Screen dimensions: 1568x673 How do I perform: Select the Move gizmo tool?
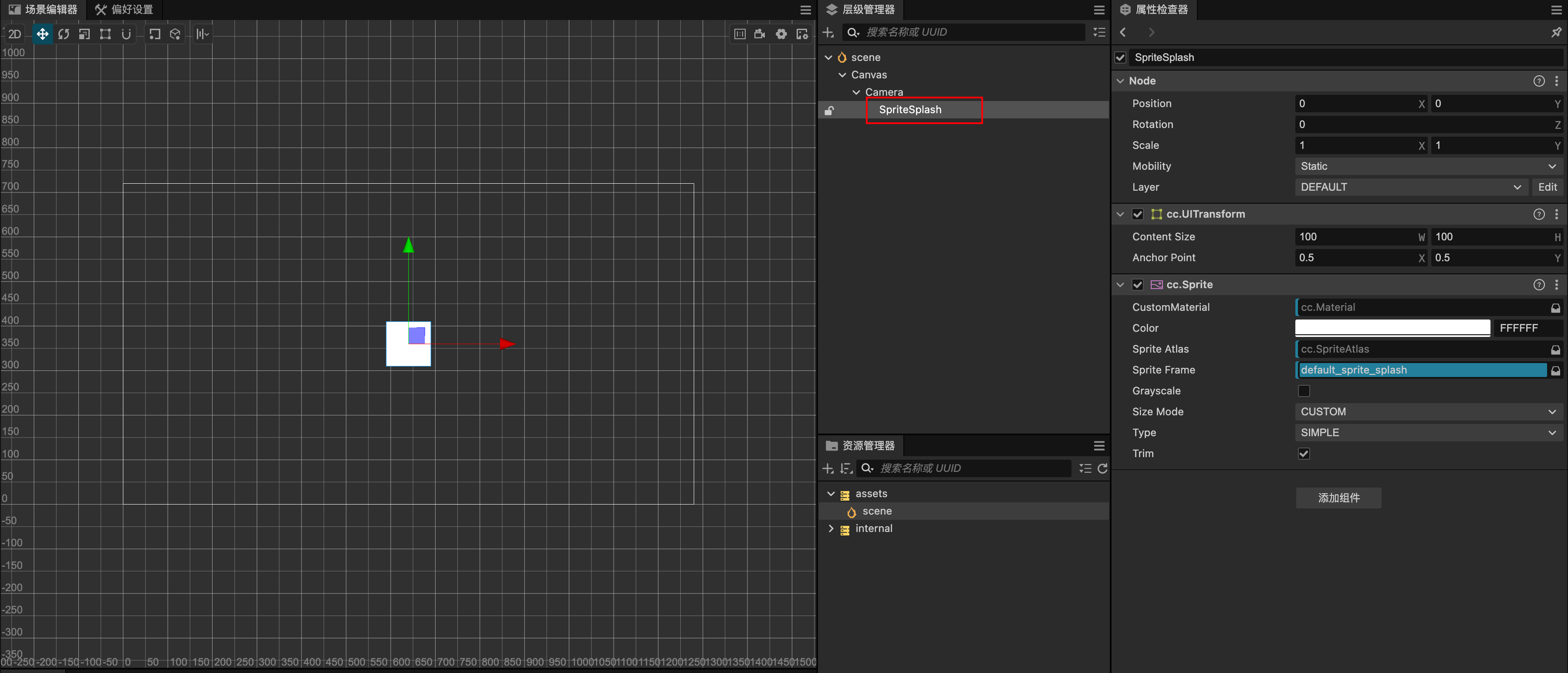pos(42,34)
